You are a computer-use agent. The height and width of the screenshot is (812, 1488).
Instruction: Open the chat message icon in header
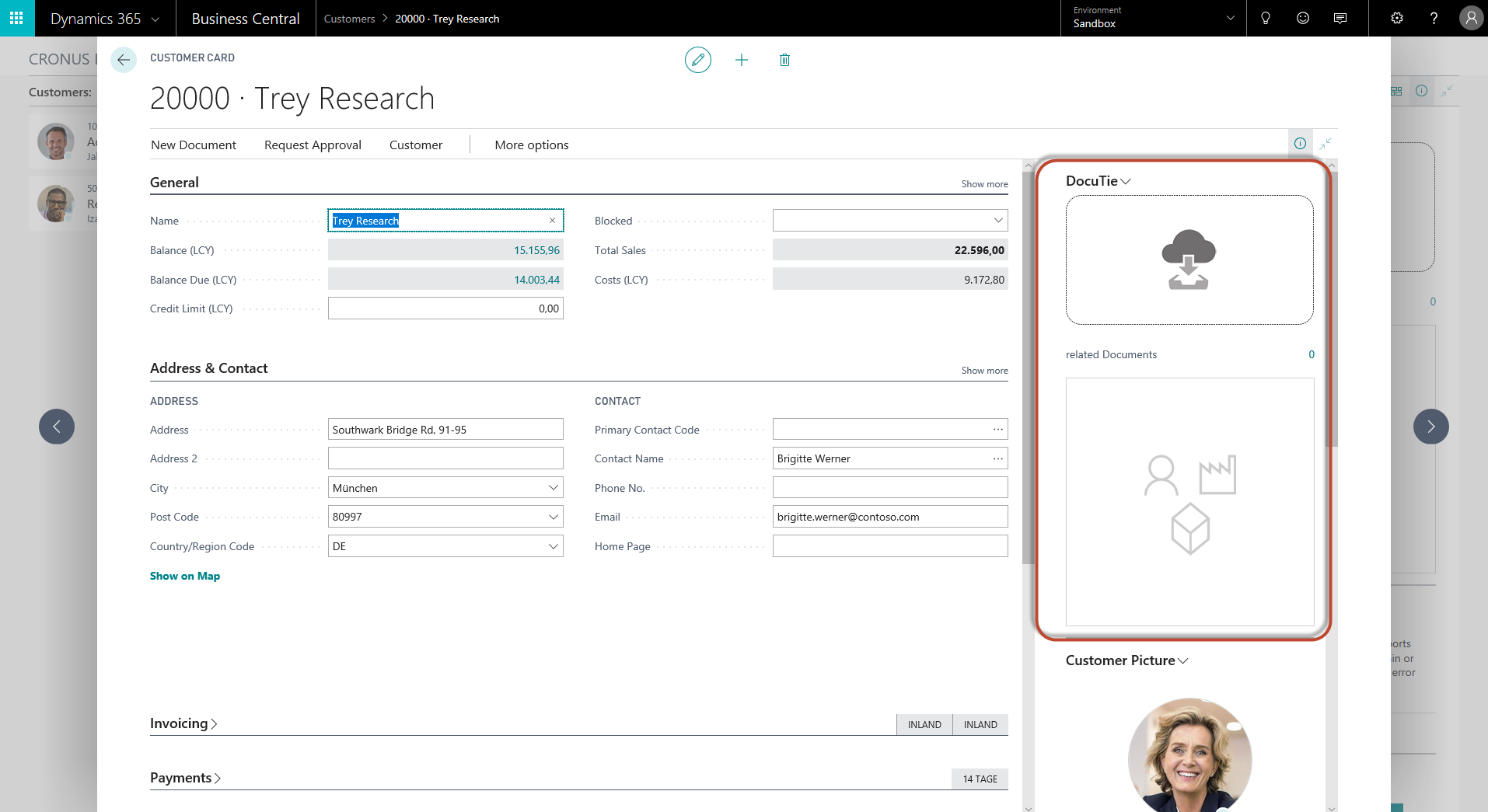click(x=1340, y=18)
